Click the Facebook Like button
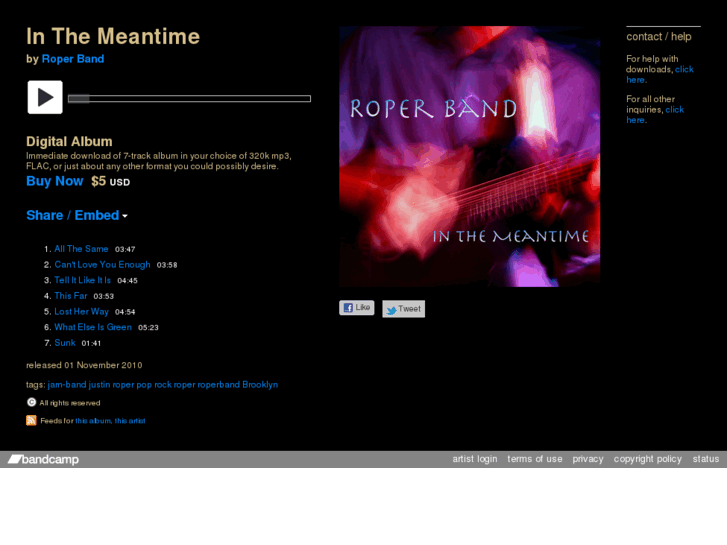Viewport: 727px width, 545px height. point(357,308)
